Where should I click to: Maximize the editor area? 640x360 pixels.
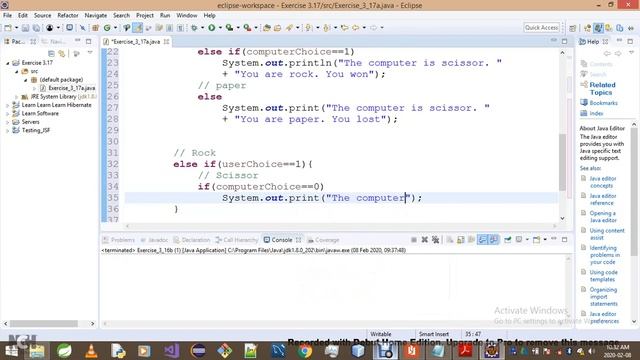(564, 41)
